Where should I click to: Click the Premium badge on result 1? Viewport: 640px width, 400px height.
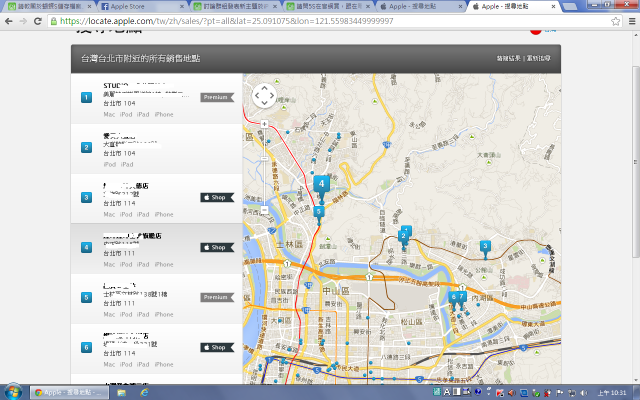point(217,97)
